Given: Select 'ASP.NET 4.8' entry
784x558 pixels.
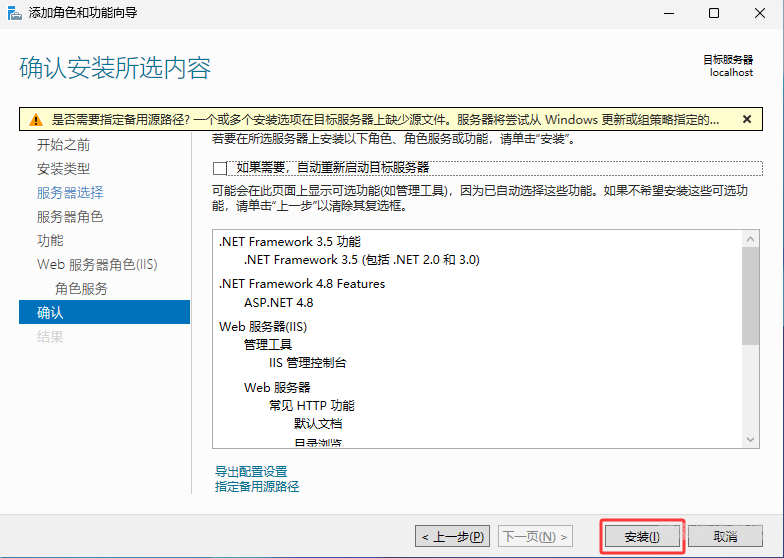Looking at the screenshot, I should [x=278, y=303].
